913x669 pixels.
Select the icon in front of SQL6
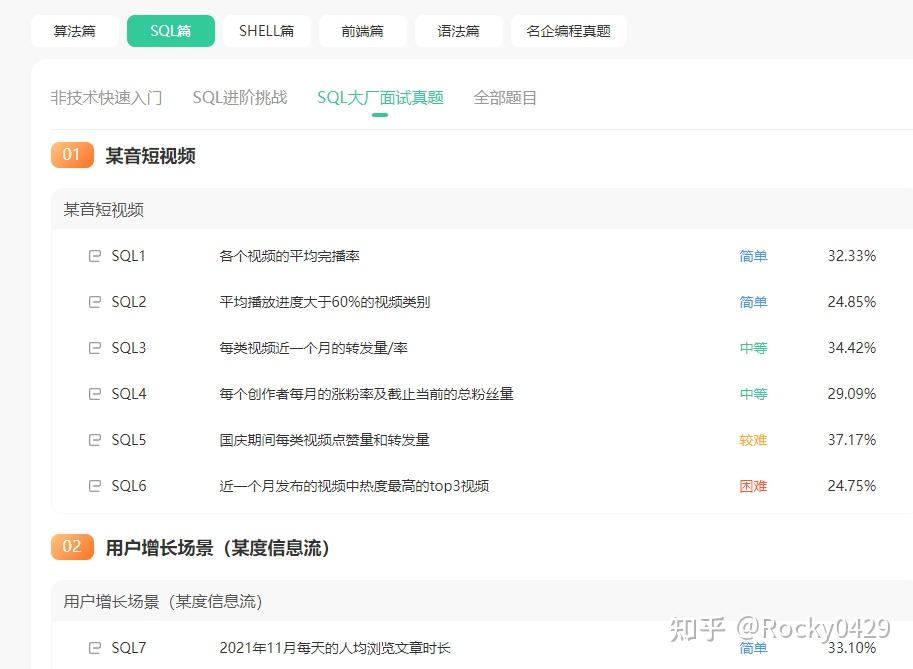click(x=94, y=486)
